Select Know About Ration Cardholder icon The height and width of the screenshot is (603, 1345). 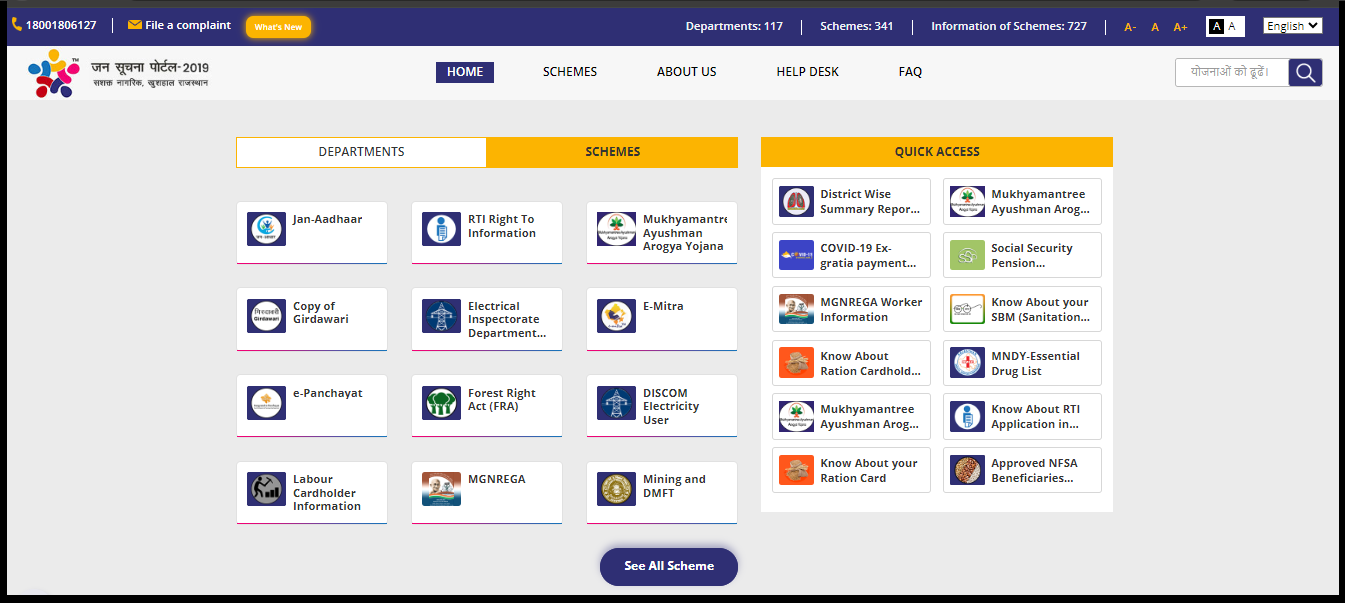[x=797, y=363]
